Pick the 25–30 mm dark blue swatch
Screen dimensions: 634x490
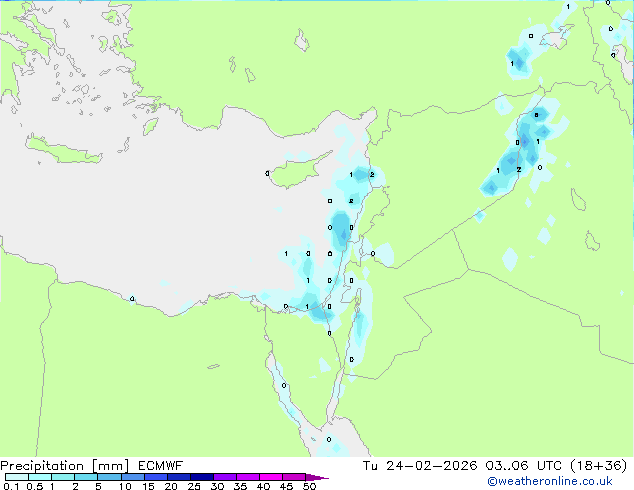click(202, 477)
